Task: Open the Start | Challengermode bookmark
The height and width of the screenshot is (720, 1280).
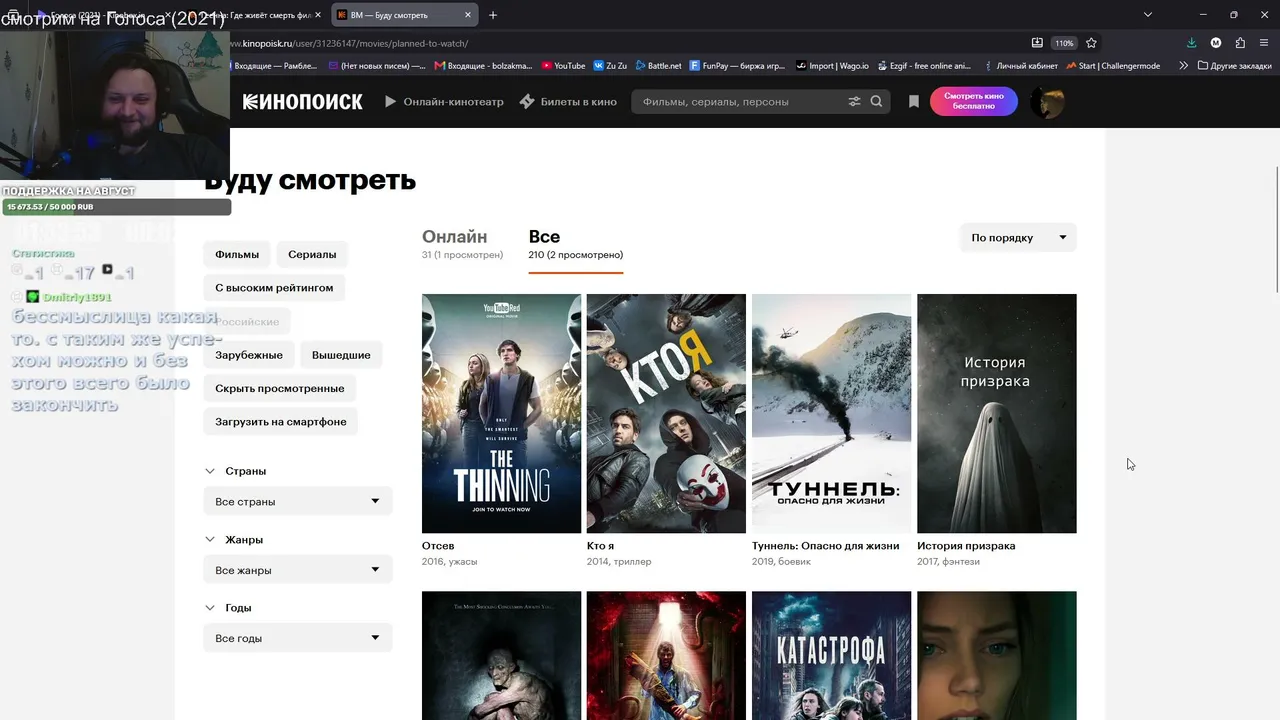Action: [1113, 66]
